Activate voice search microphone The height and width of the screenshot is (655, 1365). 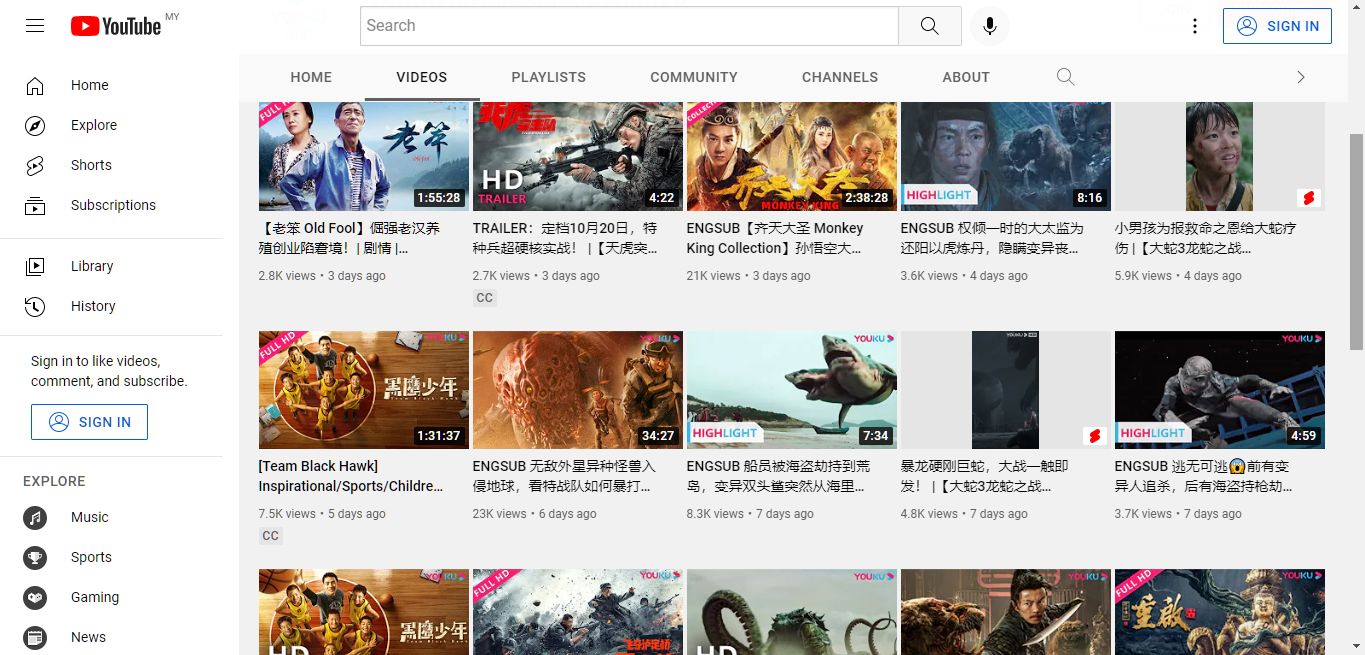989,26
